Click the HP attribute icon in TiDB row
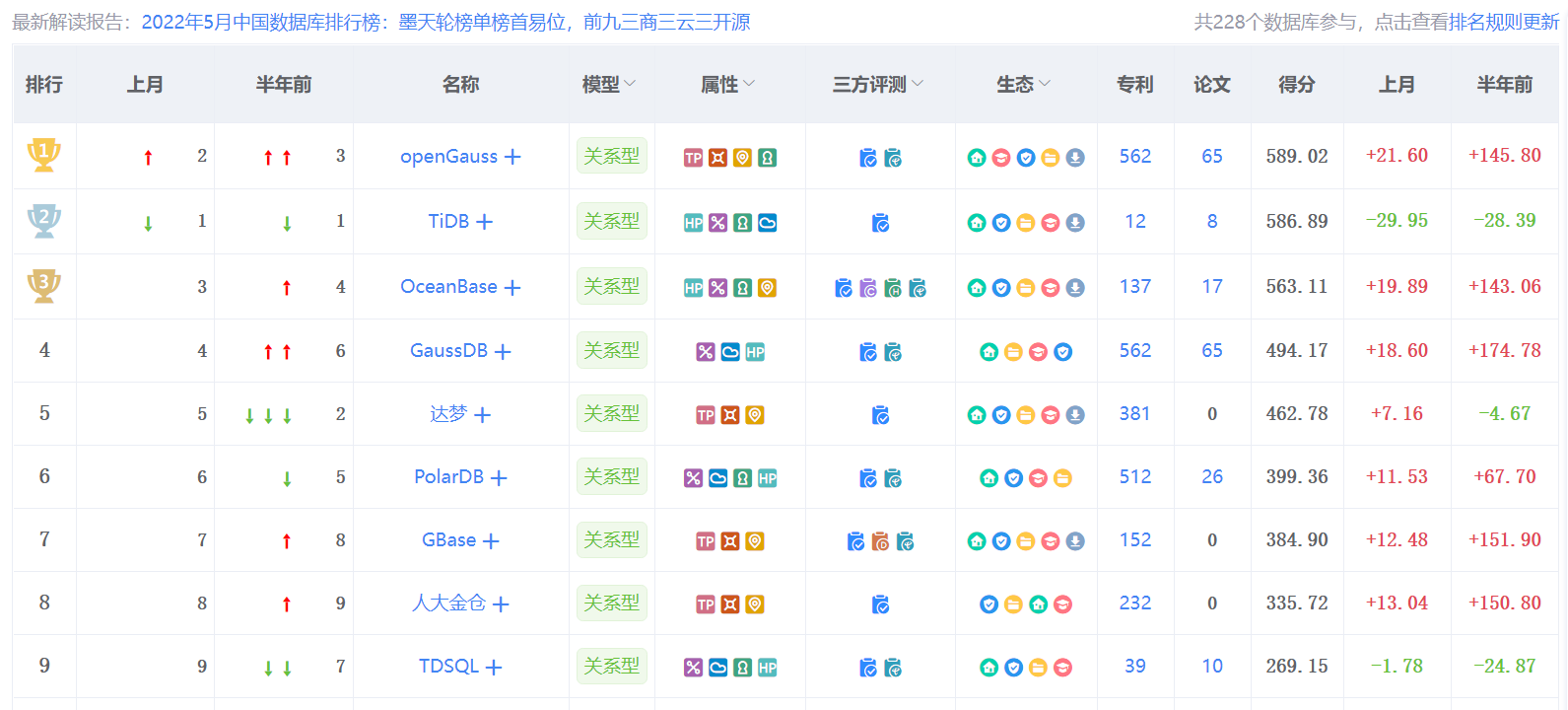Image resolution: width=1568 pixels, height=710 pixels. [694, 223]
